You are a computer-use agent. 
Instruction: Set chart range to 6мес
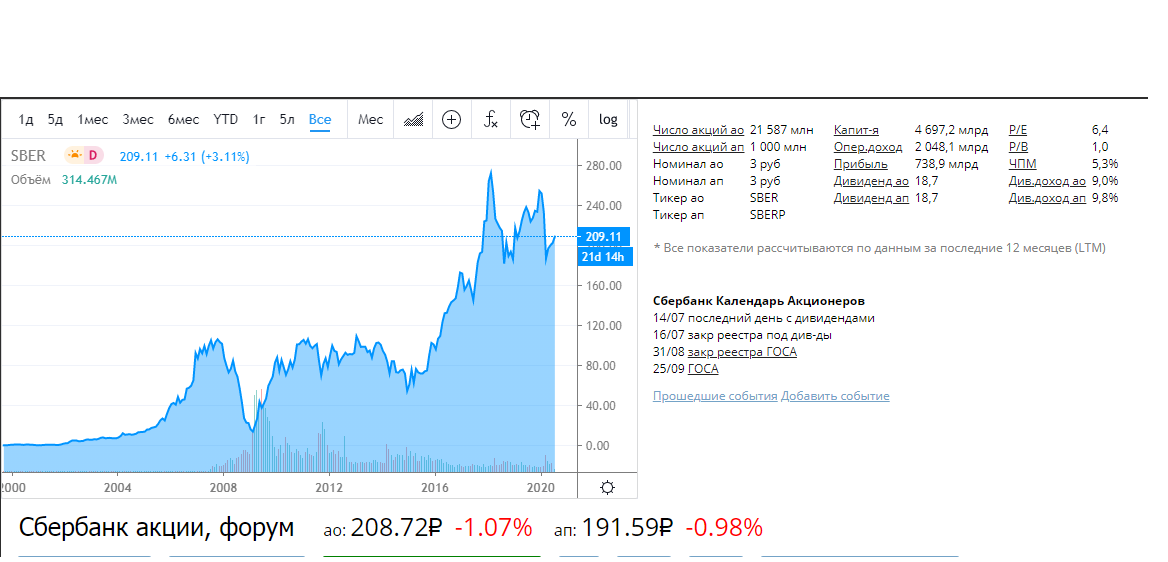183,119
